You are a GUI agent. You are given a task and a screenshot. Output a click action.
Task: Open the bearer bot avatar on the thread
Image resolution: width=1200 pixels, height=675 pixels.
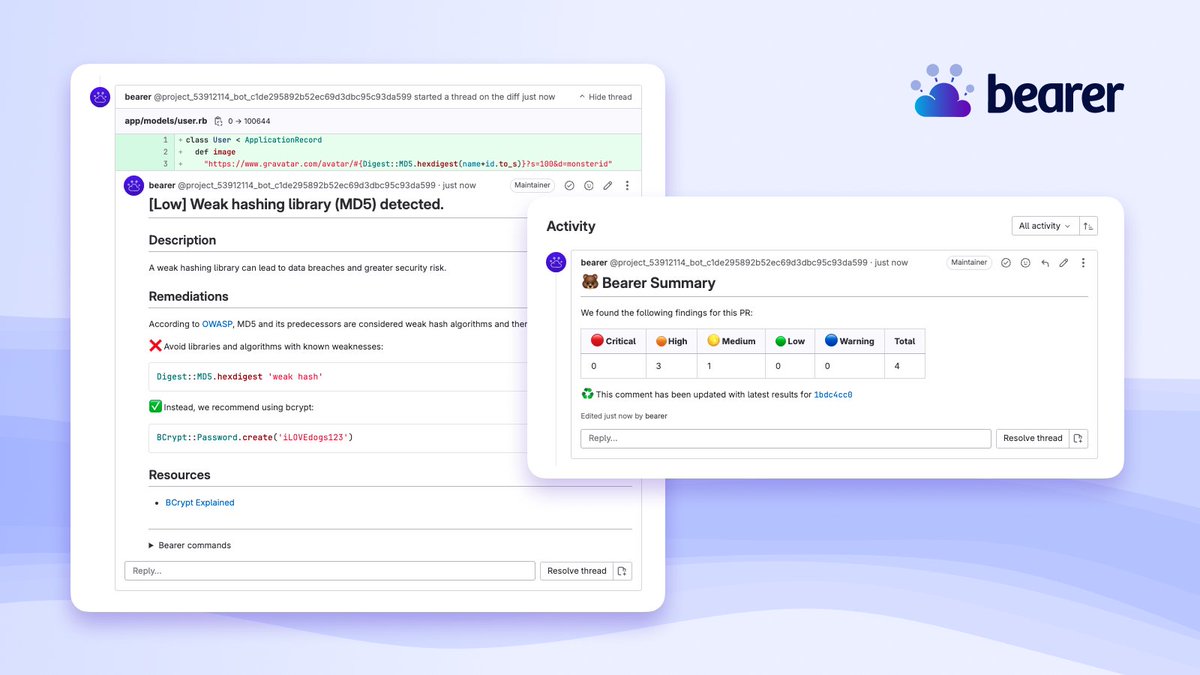[x=100, y=96]
